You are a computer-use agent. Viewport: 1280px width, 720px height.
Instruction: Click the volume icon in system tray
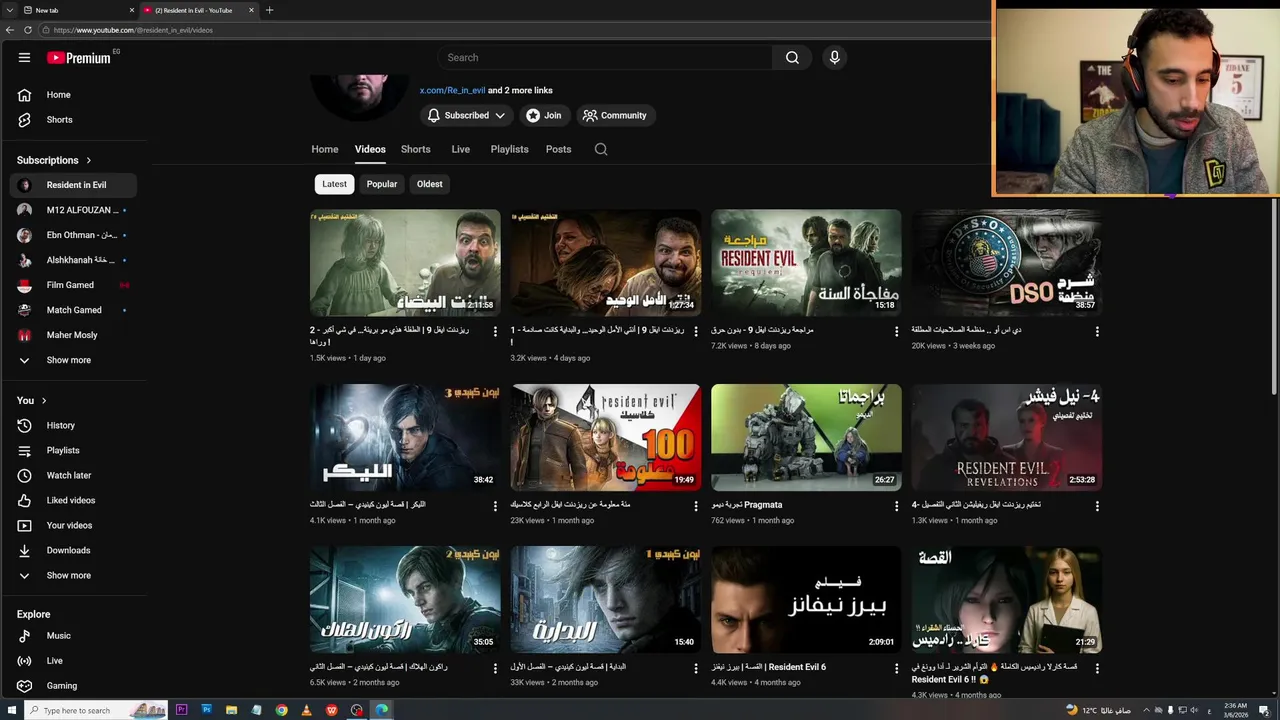[1193, 710]
